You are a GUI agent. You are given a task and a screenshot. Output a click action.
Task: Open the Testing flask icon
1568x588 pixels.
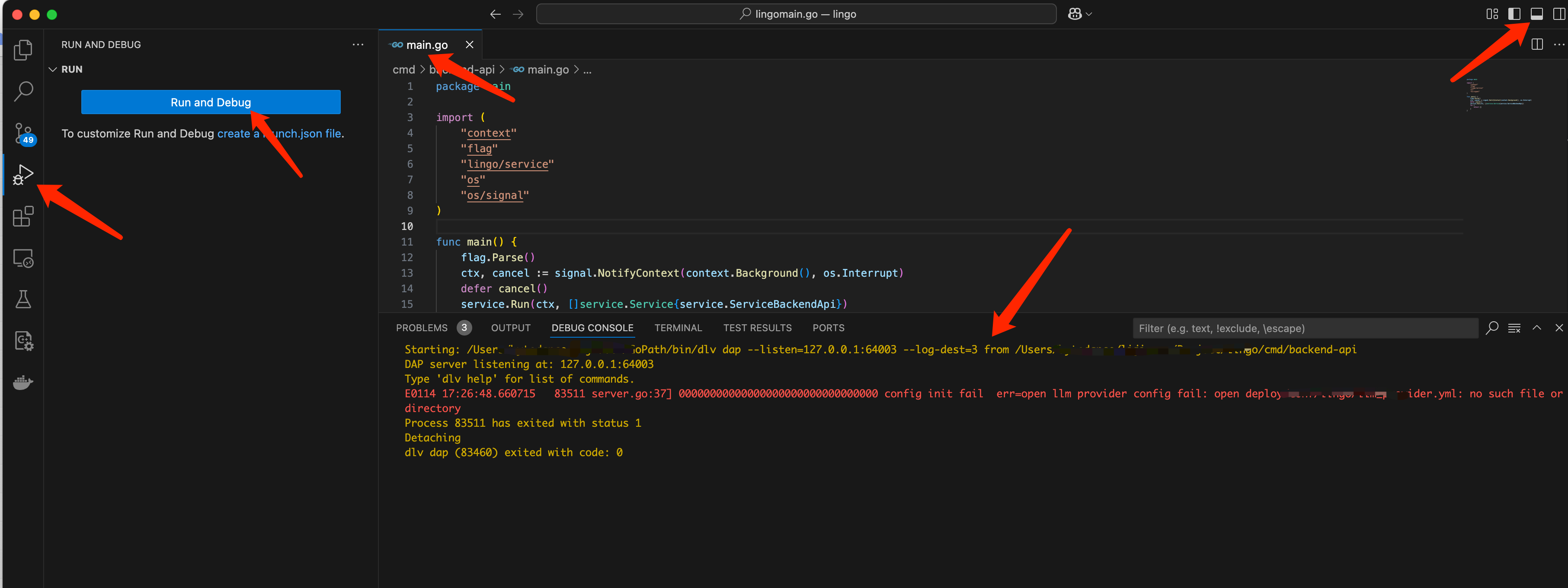pyautogui.click(x=23, y=300)
